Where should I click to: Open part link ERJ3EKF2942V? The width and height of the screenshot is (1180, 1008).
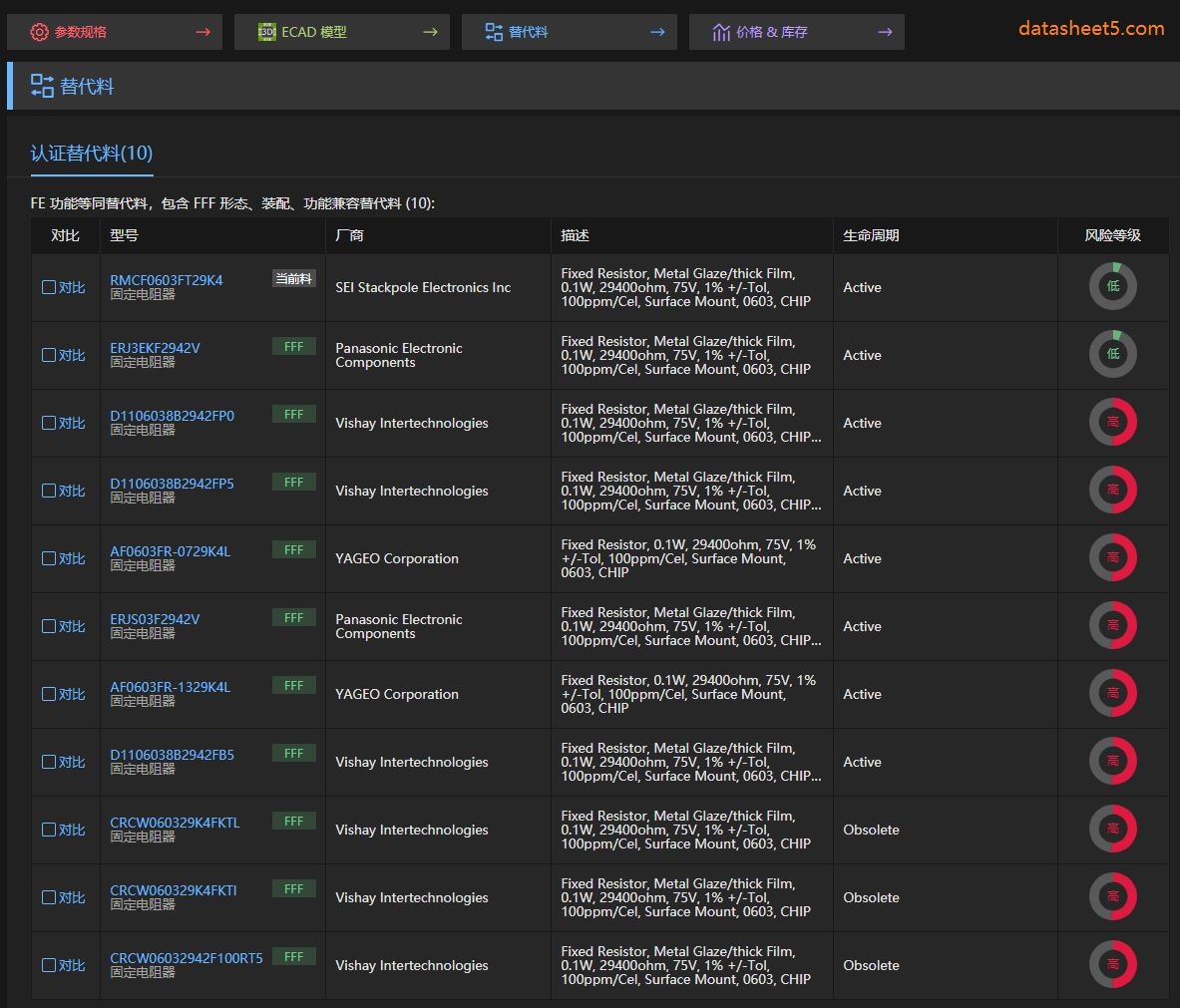(x=155, y=348)
